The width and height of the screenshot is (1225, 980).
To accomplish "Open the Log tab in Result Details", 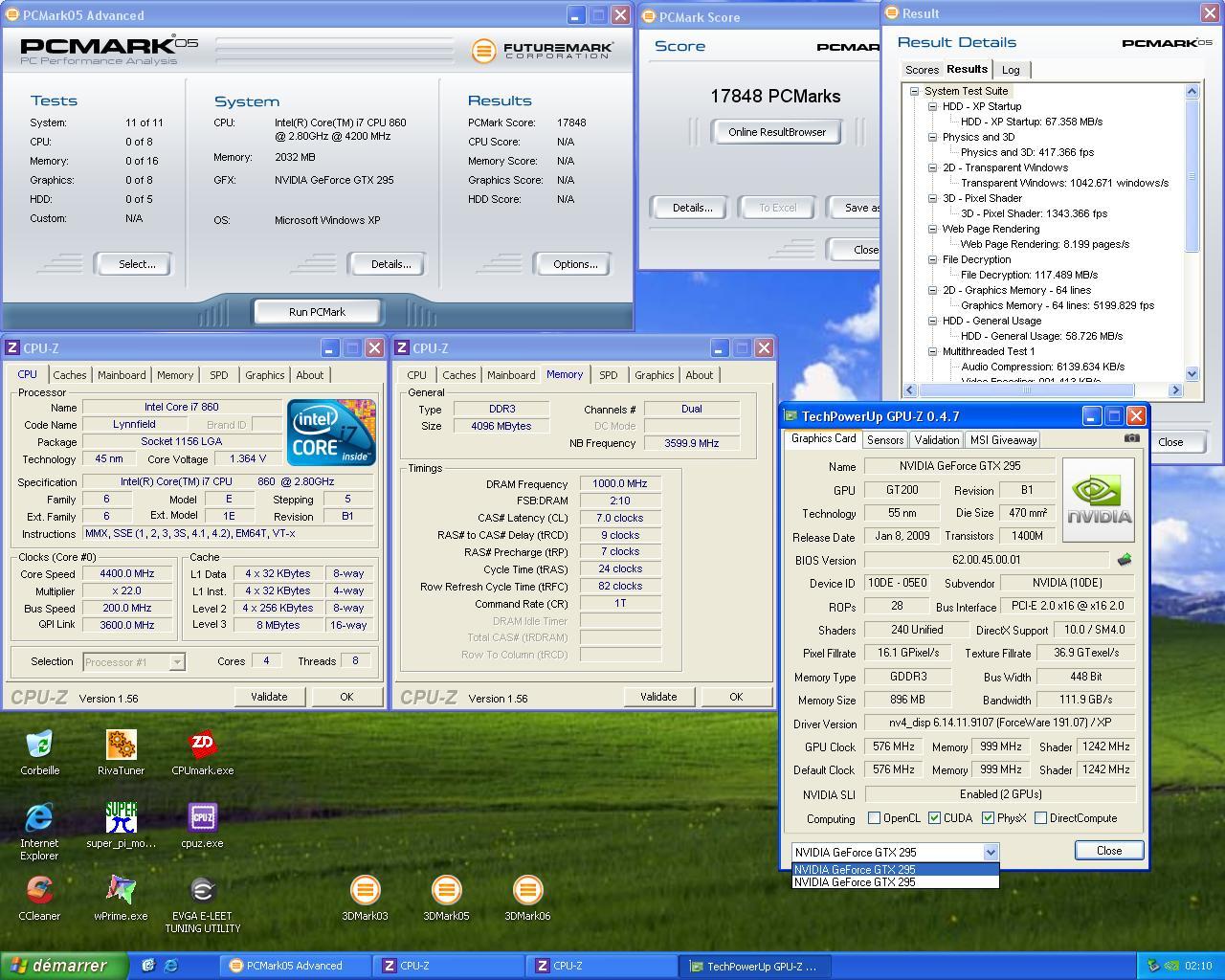I will 1012,70.
